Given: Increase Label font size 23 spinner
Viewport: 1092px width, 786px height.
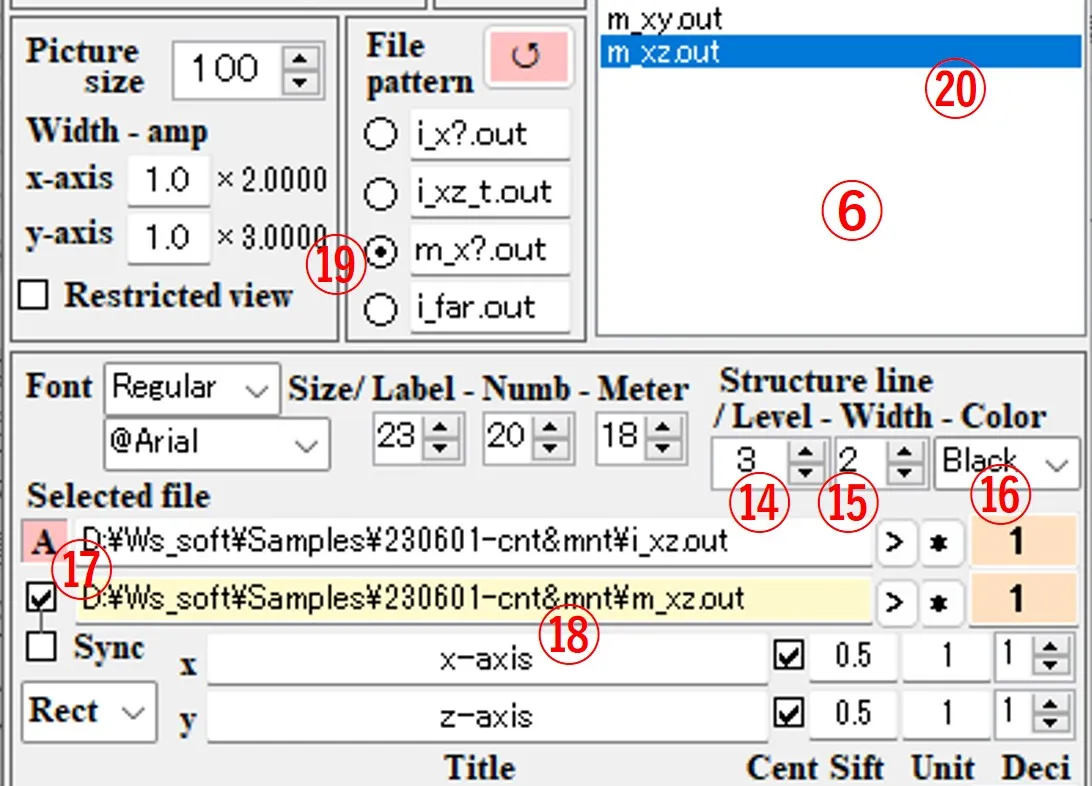Looking at the screenshot, I should (x=440, y=427).
